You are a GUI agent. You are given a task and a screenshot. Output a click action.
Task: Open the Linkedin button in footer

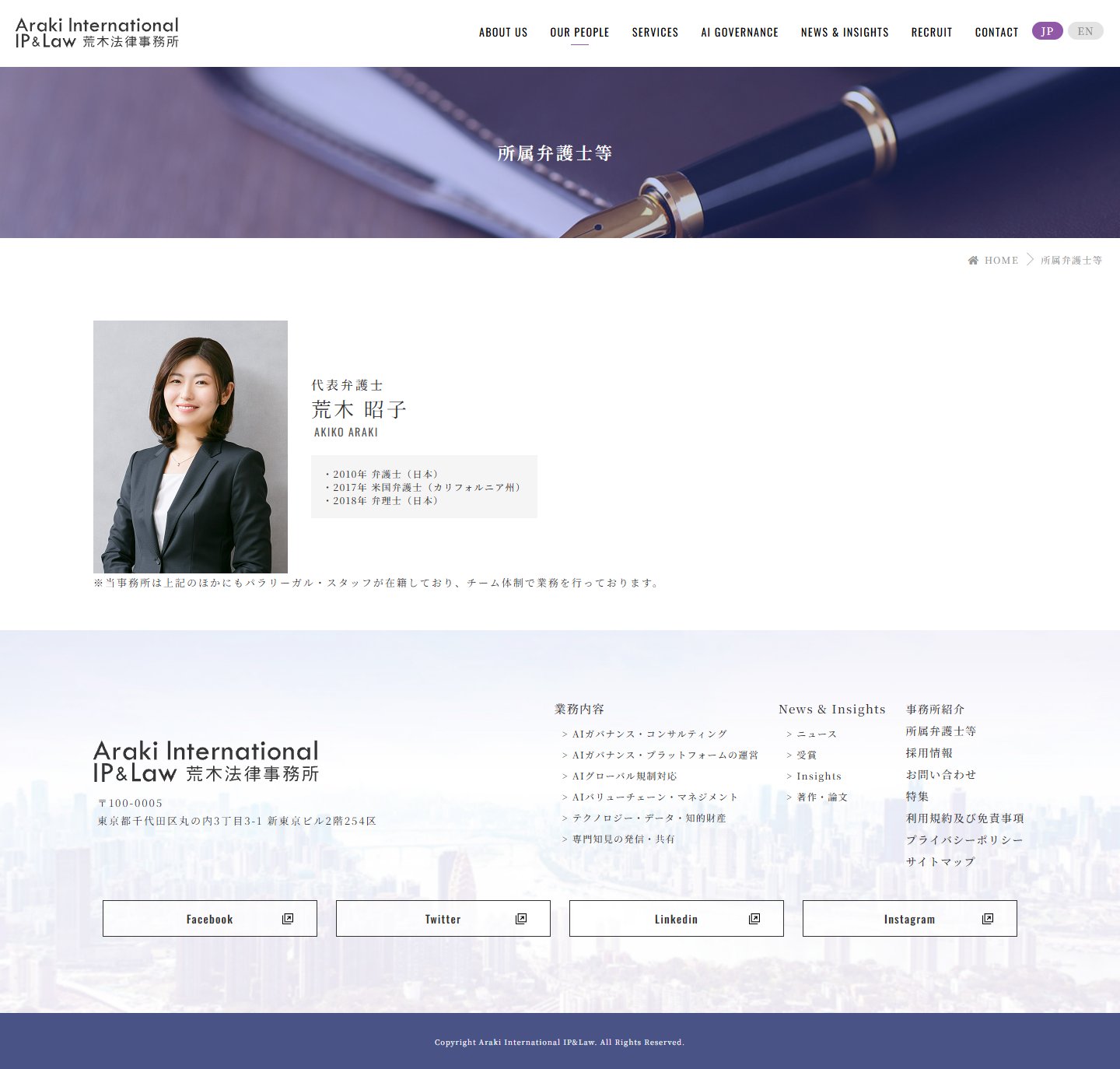(677, 919)
